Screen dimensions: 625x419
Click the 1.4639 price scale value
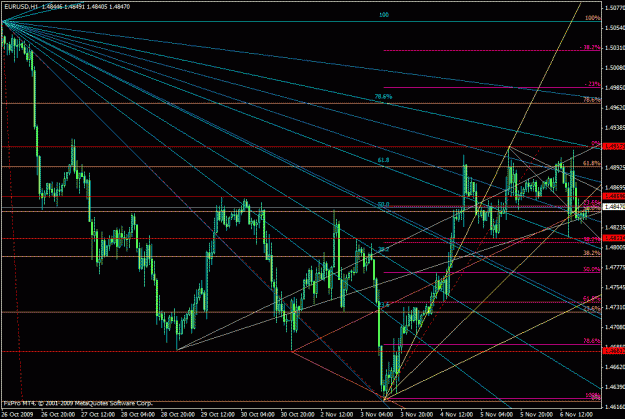[615, 387]
